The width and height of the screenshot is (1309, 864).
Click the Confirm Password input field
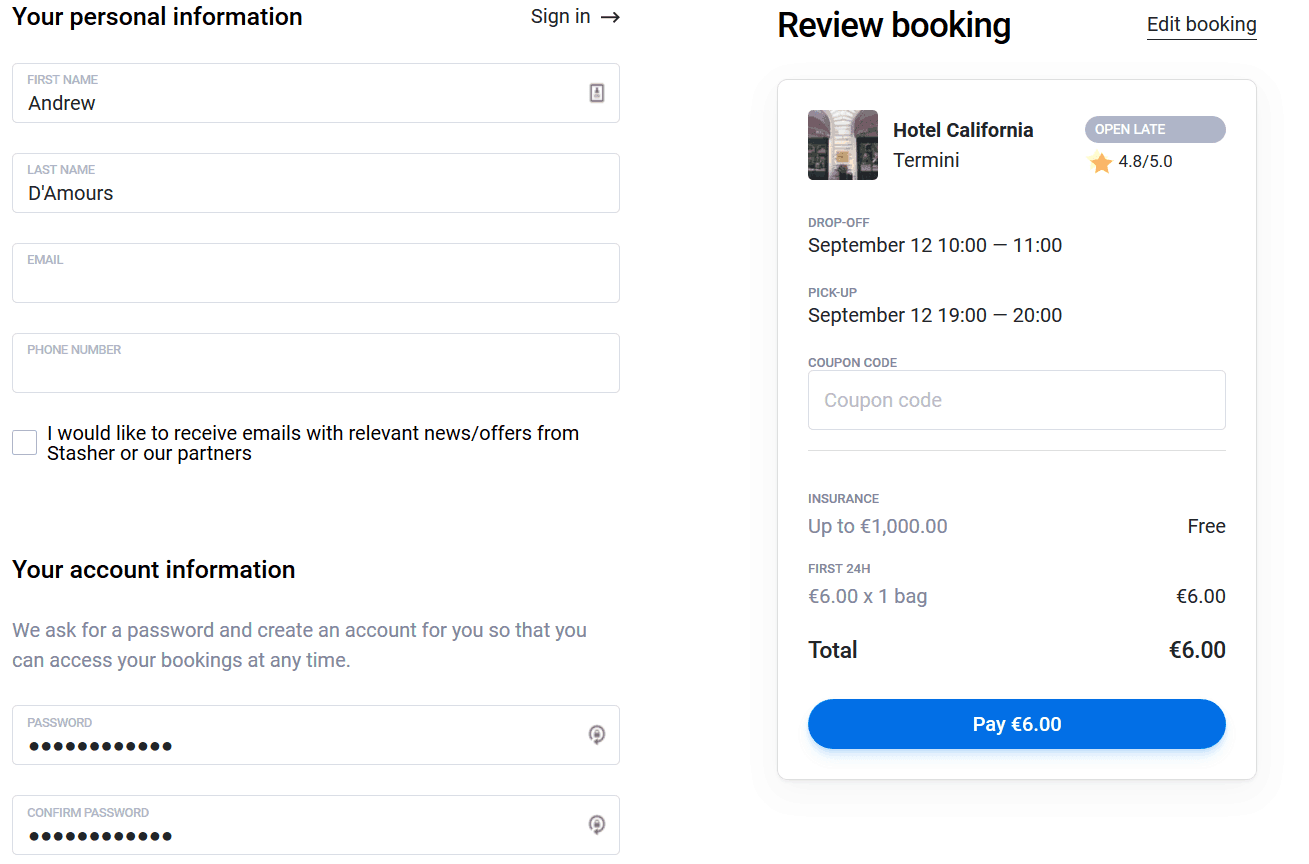coord(316,825)
